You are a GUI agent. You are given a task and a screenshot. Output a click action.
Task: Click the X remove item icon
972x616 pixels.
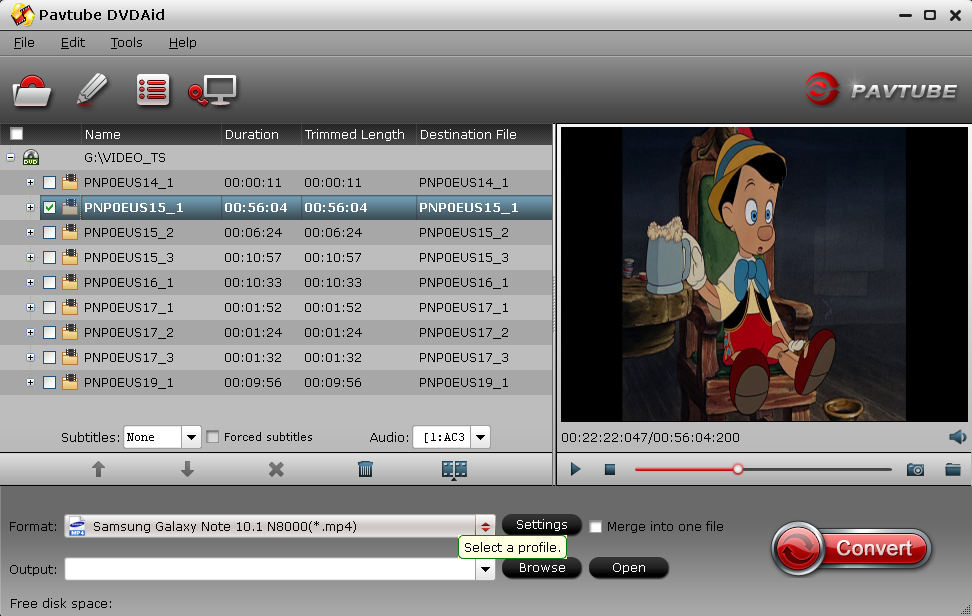pos(276,469)
